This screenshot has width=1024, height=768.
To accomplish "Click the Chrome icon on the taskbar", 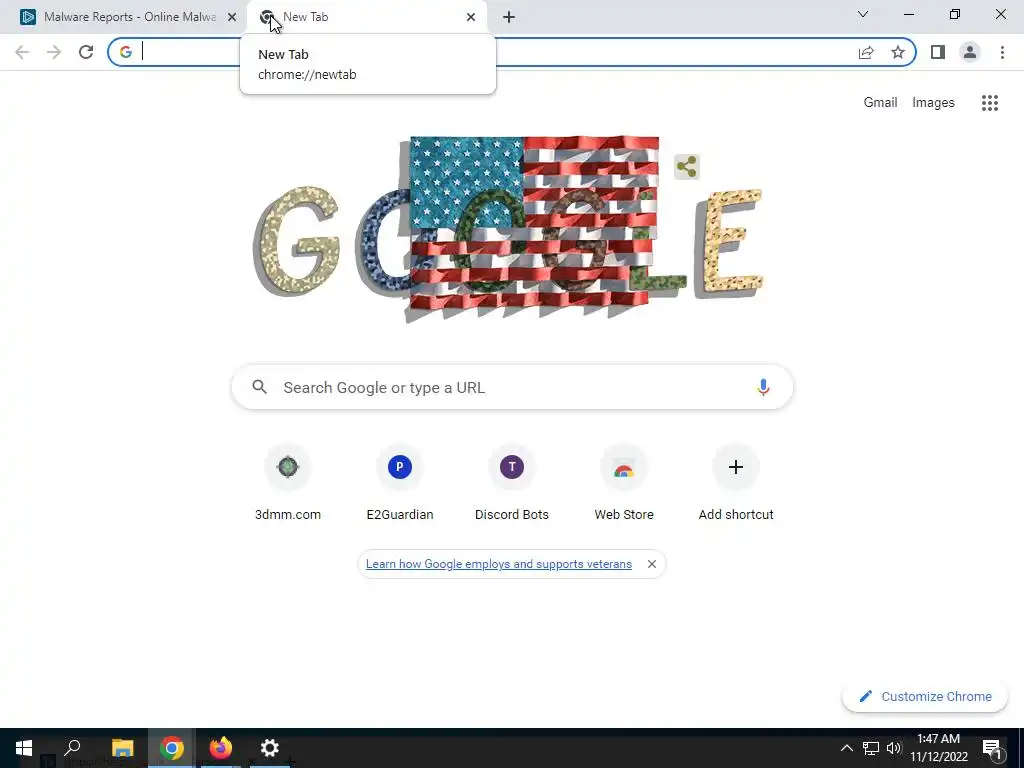I will pyautogui.click(x=171, y=748).
